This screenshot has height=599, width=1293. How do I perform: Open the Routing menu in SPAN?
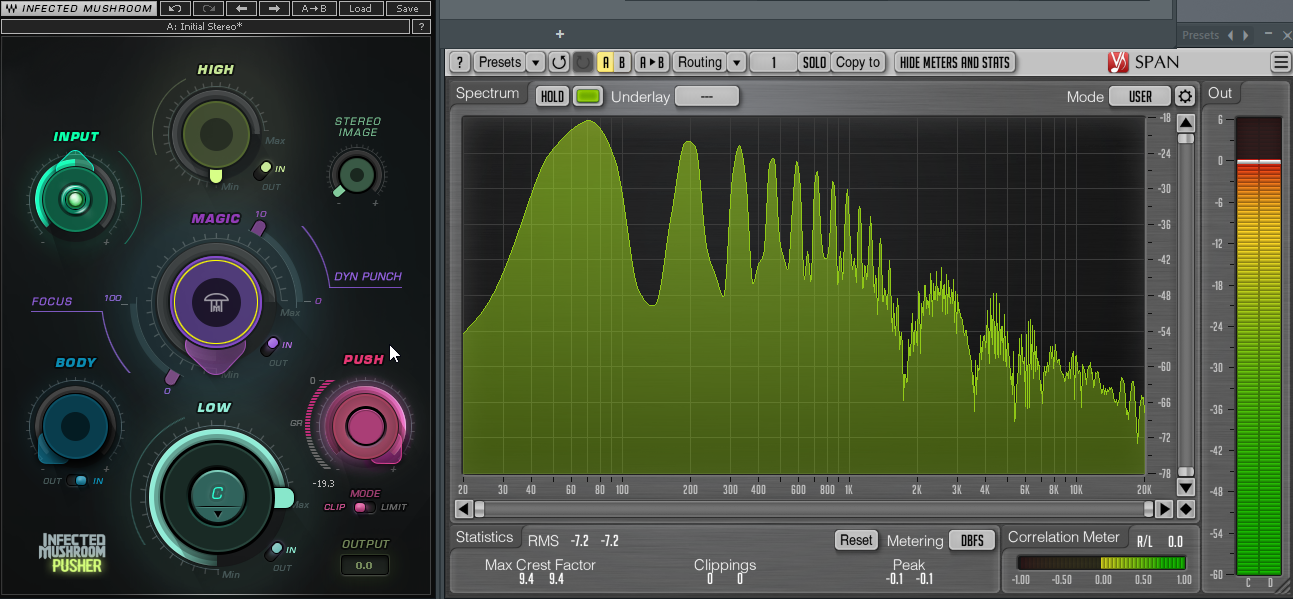(700, 62)
